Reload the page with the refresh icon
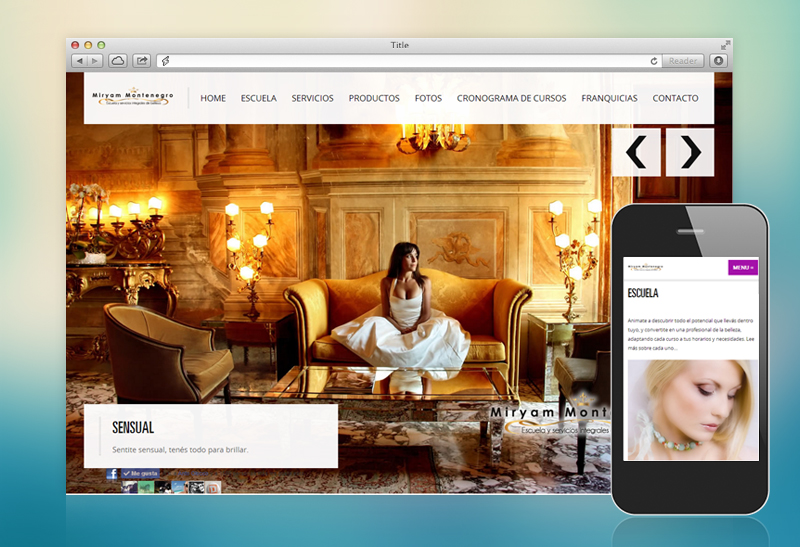 click(654, 61)
